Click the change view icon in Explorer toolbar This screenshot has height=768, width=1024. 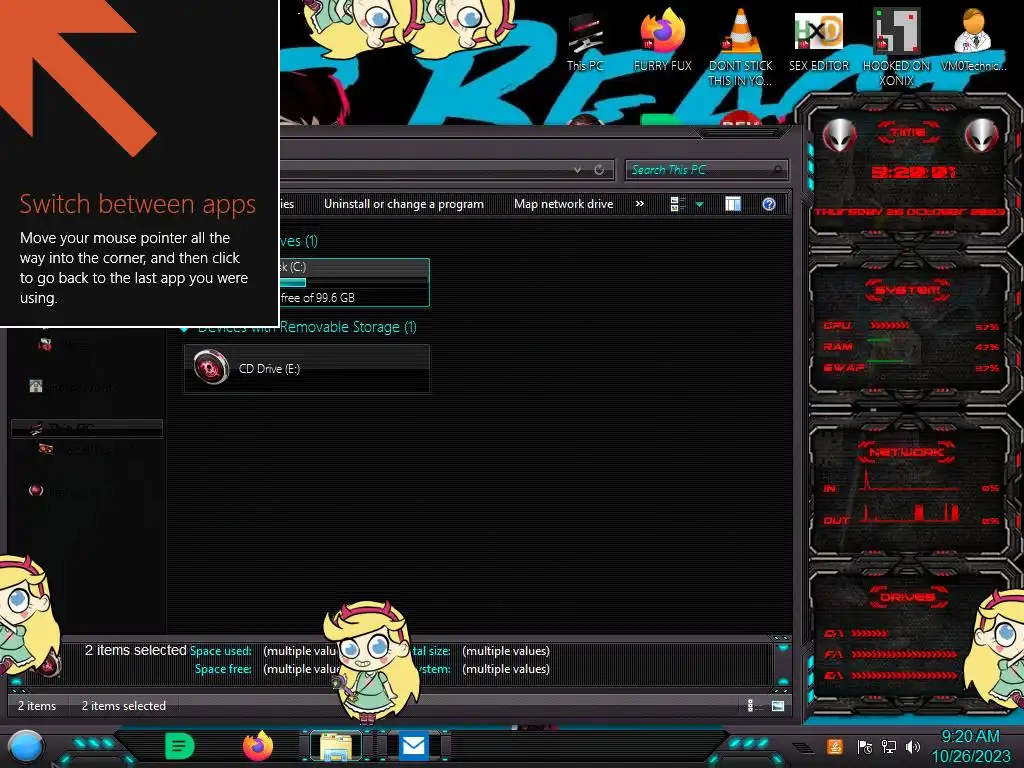[x=677, y=204]
